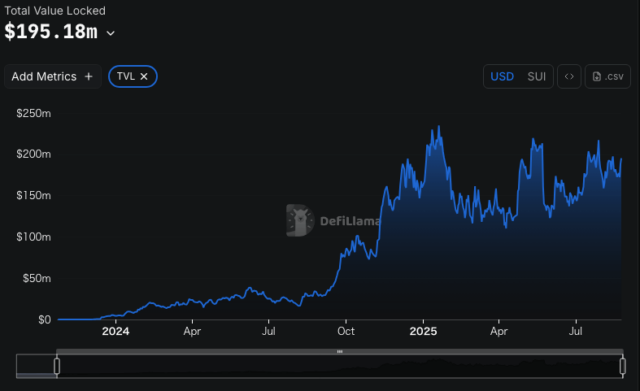Click the $200m y-axis label

pyautogui.click(x=33, y=154)
